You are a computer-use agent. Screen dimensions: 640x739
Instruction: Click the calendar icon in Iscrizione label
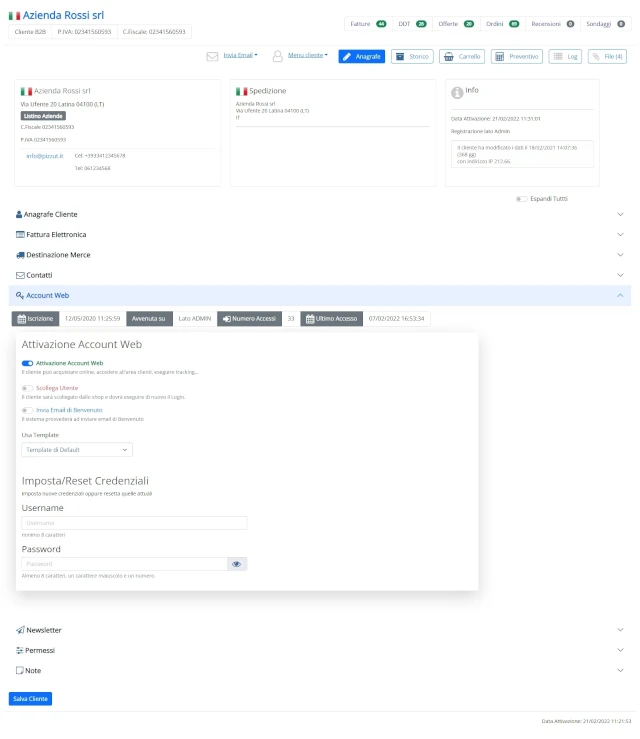(x=22, y=319)
